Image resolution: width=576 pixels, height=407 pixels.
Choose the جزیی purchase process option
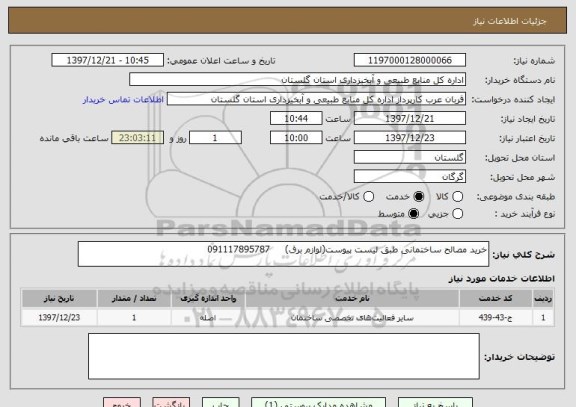[457, 213]
